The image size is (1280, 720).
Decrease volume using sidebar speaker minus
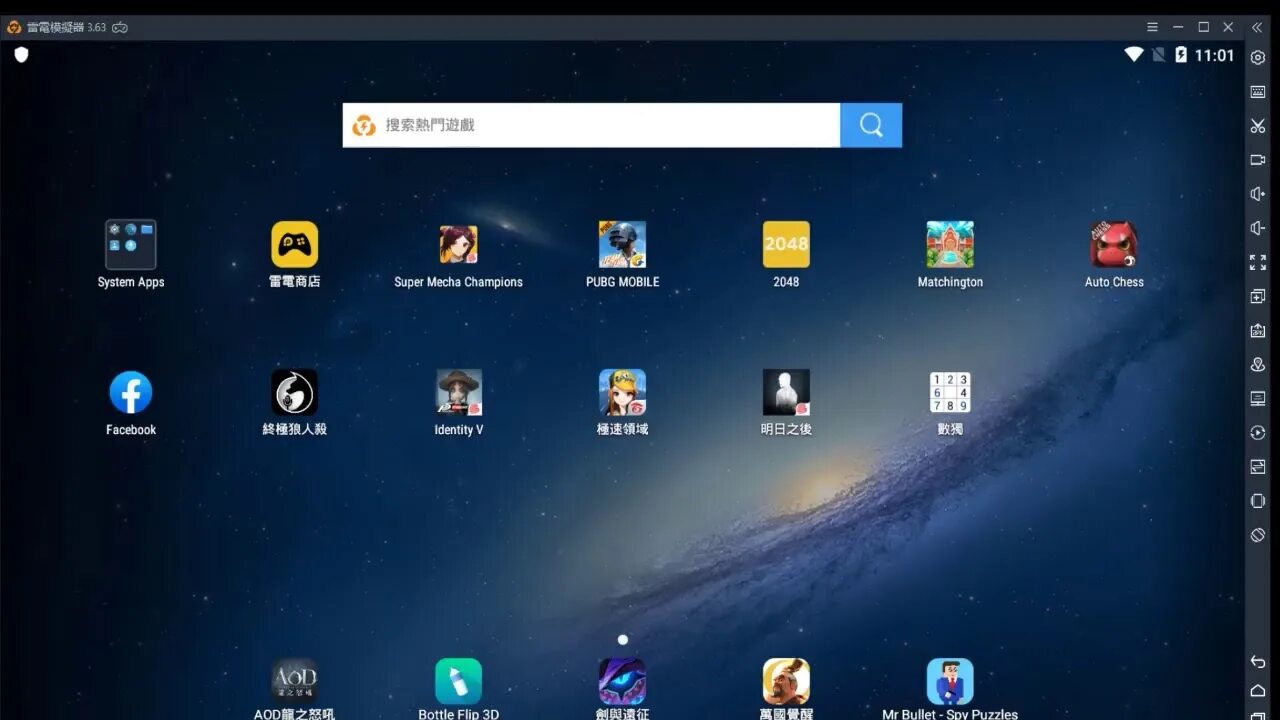point(1258,228)
